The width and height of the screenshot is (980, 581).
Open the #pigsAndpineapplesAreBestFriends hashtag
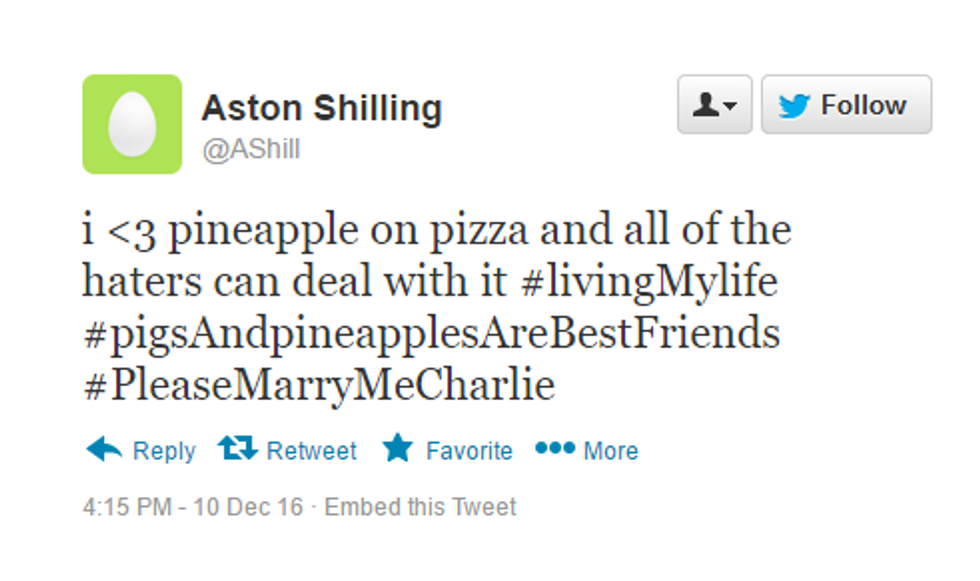[431, 332]
